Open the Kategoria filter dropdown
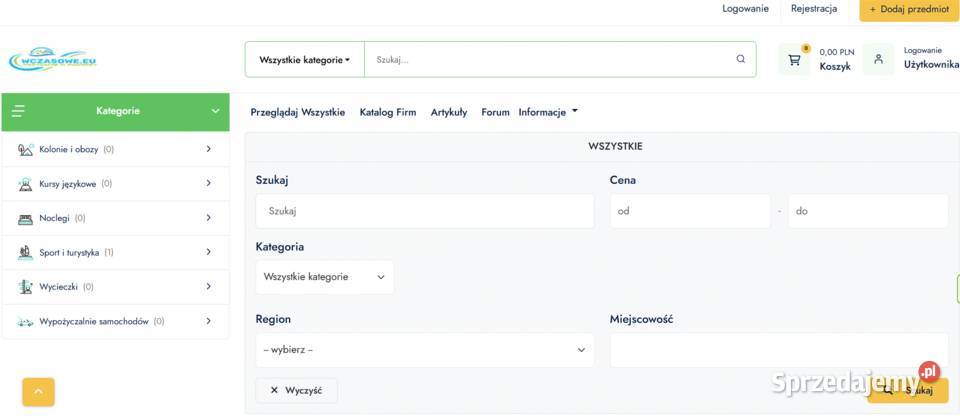This screenshot has height=416, width=960. click(324, 277)
